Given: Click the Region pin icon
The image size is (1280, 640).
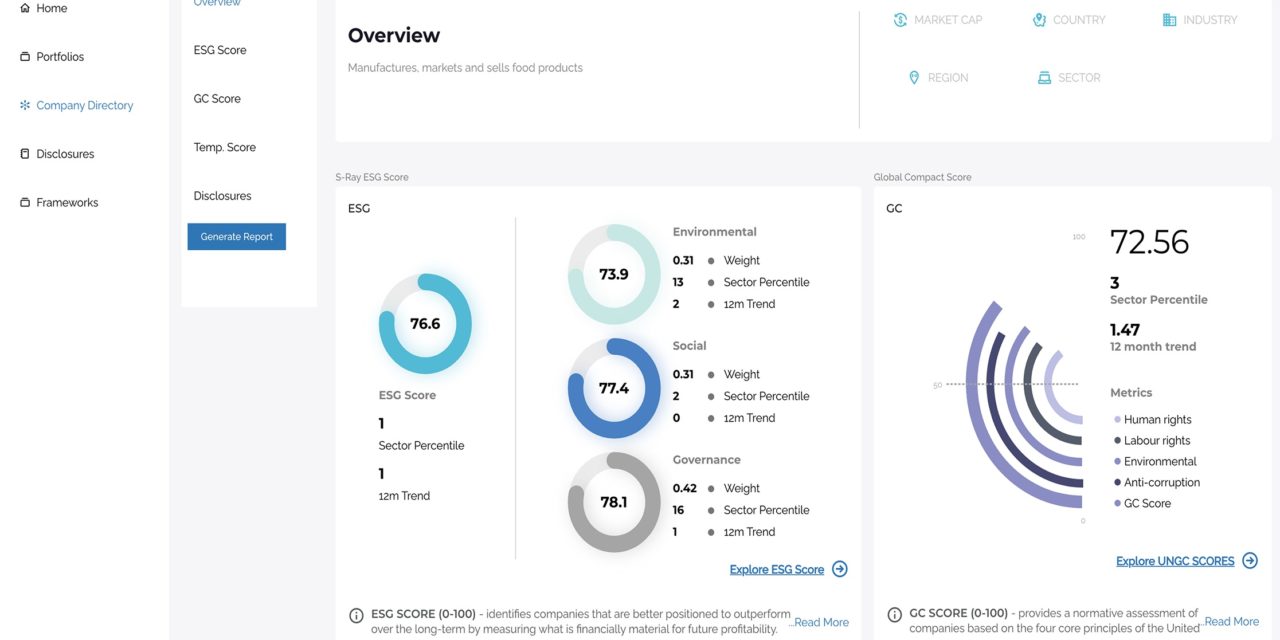Looking at the screenshot, I should (x=913, y=78).
